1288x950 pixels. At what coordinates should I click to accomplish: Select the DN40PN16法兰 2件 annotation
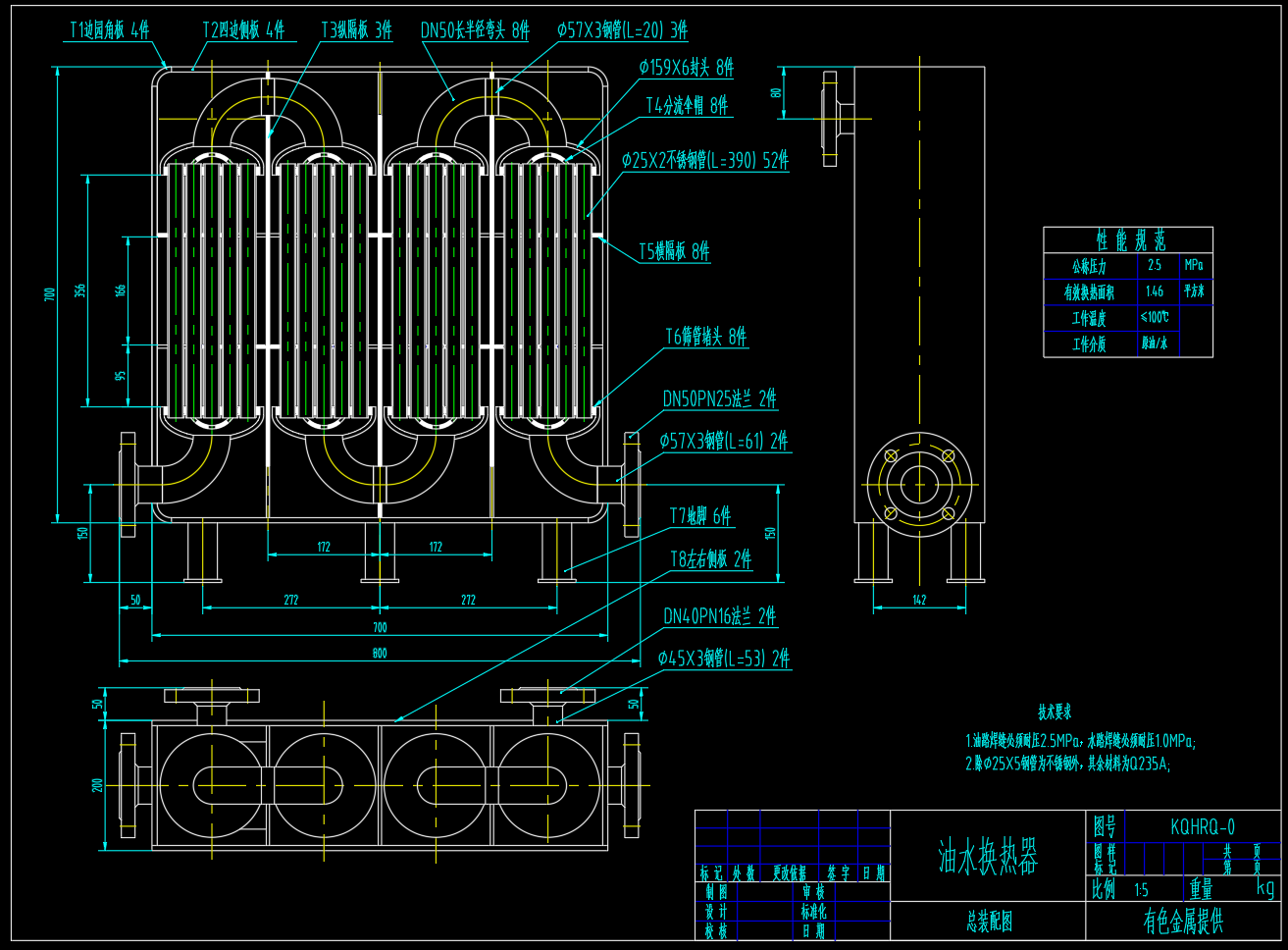point(719,616)
